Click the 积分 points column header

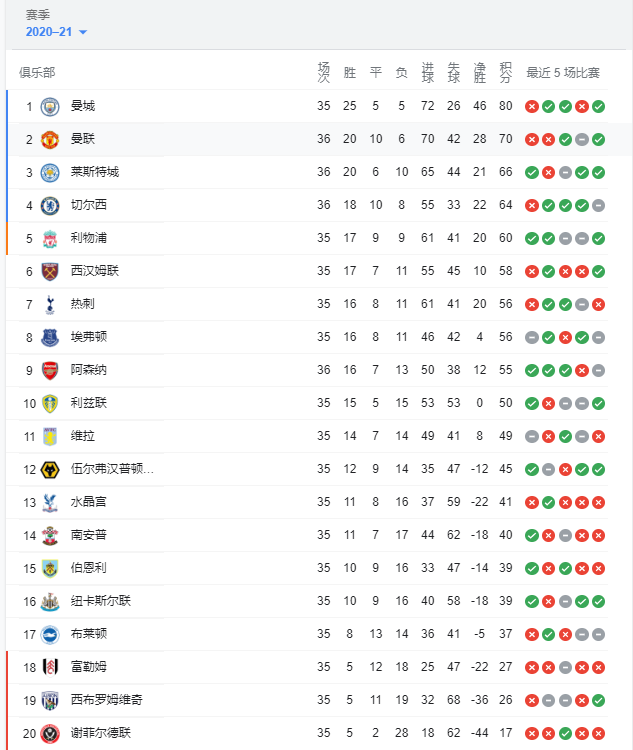tap(506, 73)
